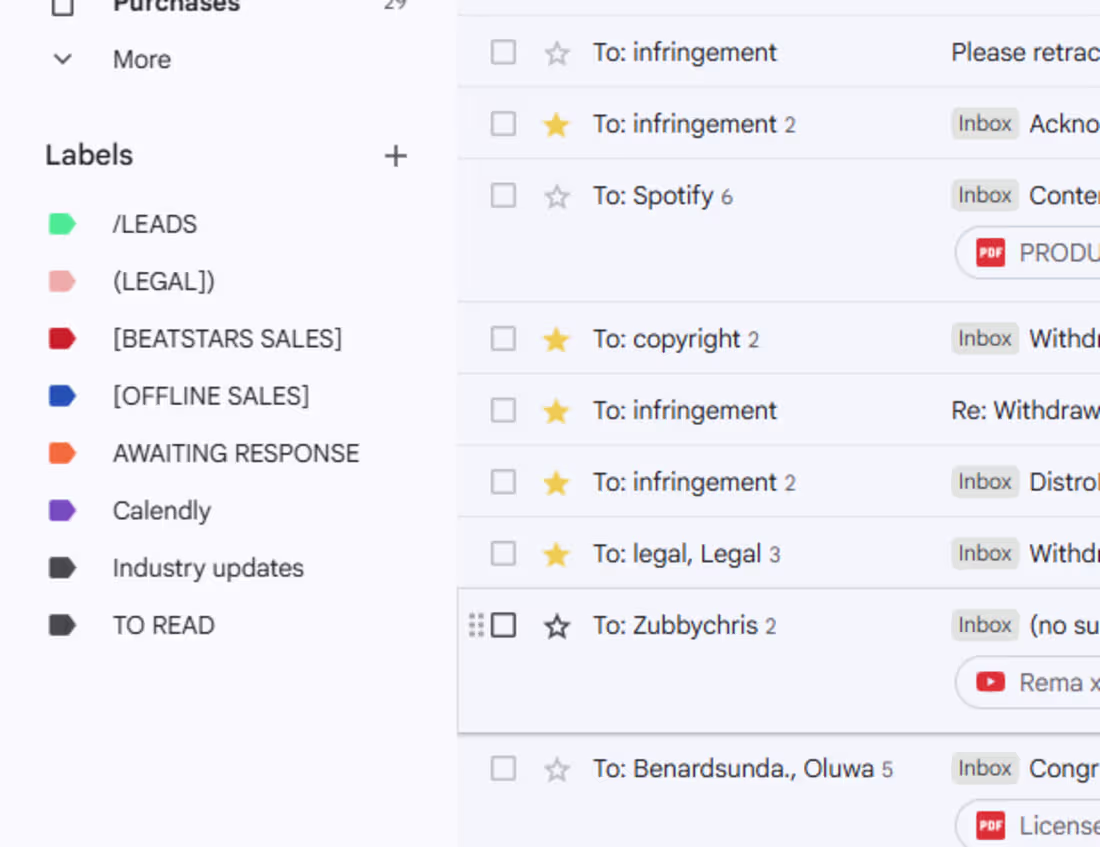The image size is (1100, 847).
Task: Click Inbox tag on Zubbychris email
Action: [x=985, y=625]
